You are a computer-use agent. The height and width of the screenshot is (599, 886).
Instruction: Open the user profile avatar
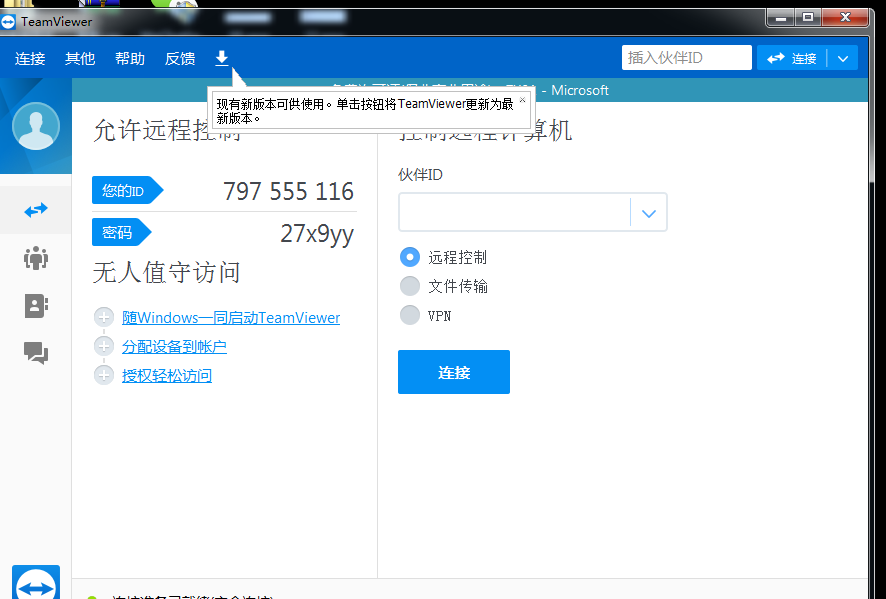36,126
